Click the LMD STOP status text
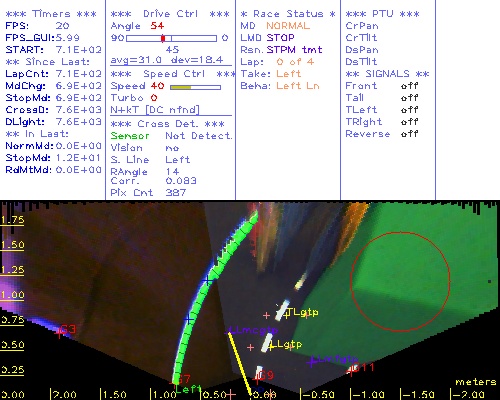 coord(267,38)
